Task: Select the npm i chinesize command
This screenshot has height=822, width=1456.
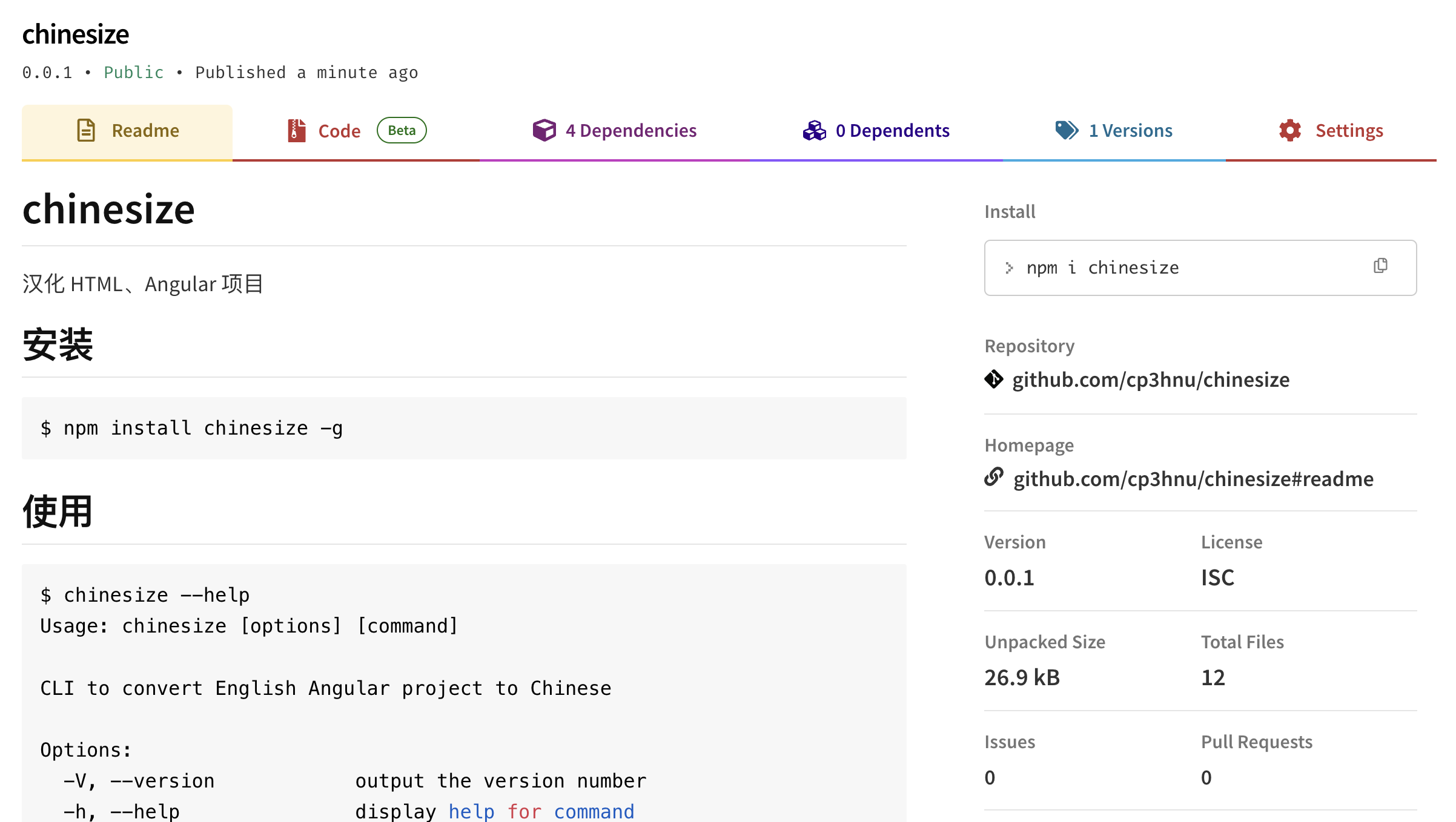Action: (1103, 268)
